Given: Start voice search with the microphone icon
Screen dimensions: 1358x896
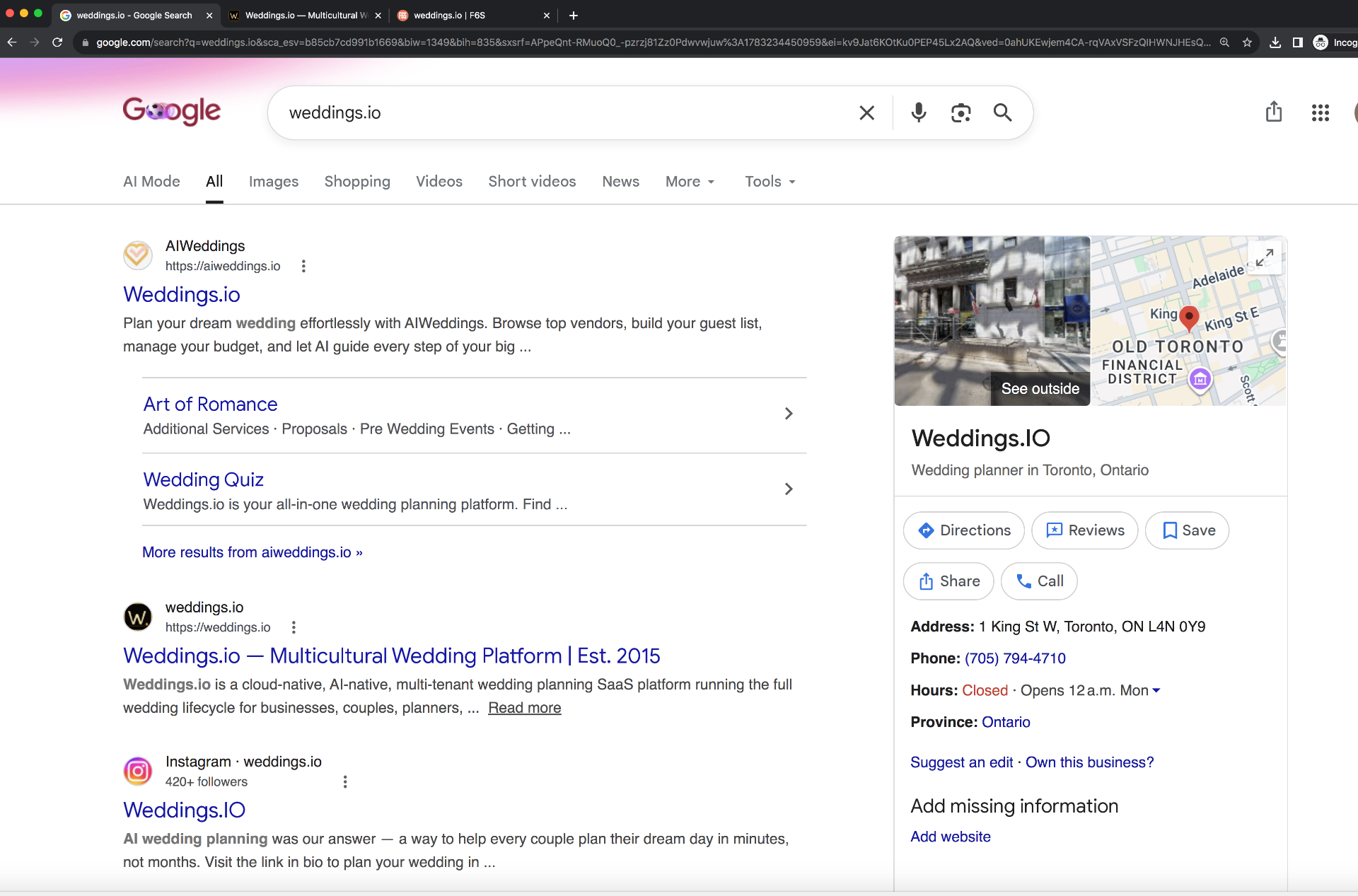Looking at the screenshot, I should 918,112.
